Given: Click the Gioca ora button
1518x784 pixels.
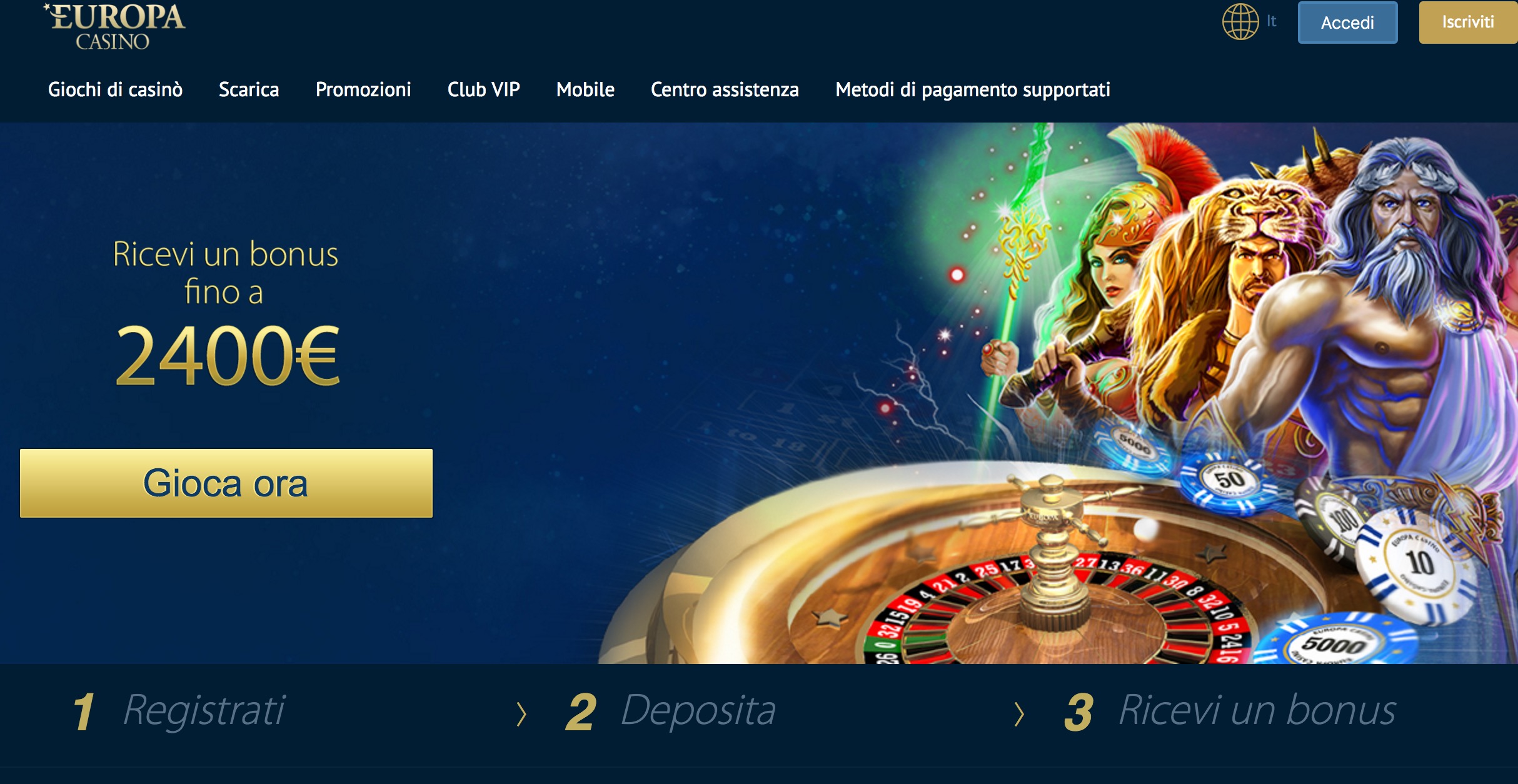Looking at the screenshot, I should [226, 483].
